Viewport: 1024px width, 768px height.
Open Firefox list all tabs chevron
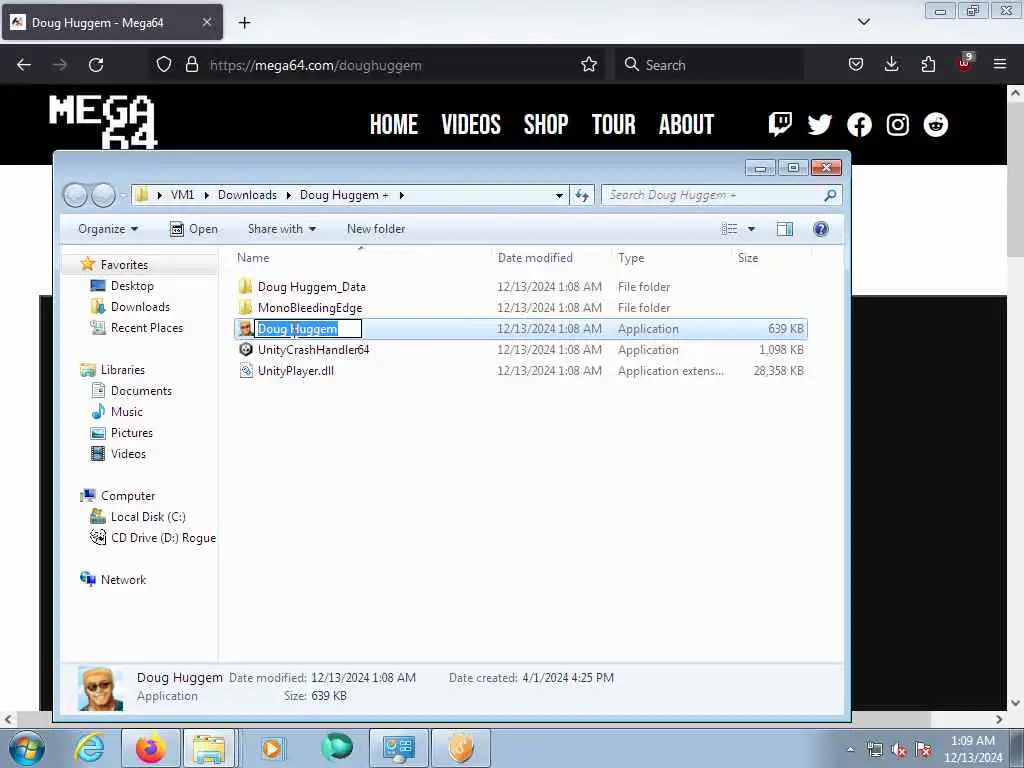pyautogui.click(x=863, y=22)
